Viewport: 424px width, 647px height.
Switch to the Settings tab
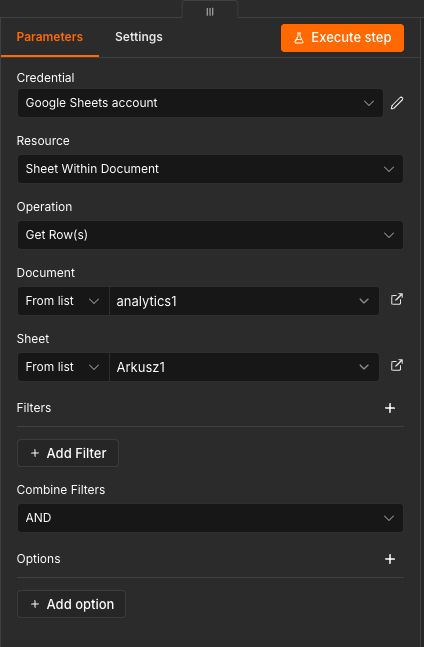click(x=139, y=37)
